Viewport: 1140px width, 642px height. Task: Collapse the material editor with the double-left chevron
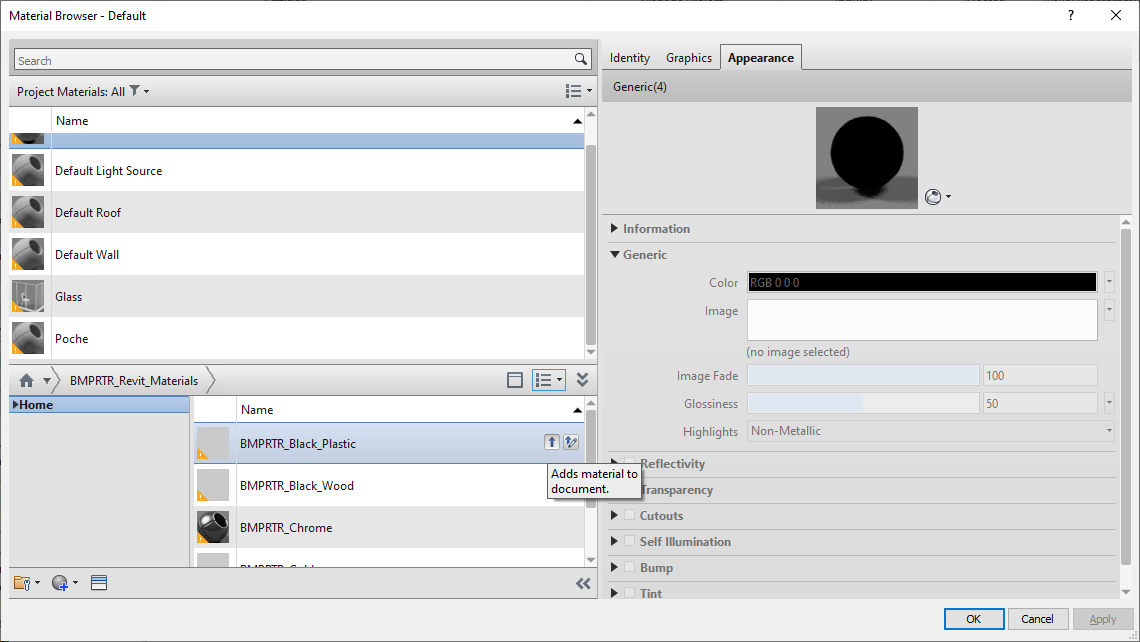(x=583, y=583)
